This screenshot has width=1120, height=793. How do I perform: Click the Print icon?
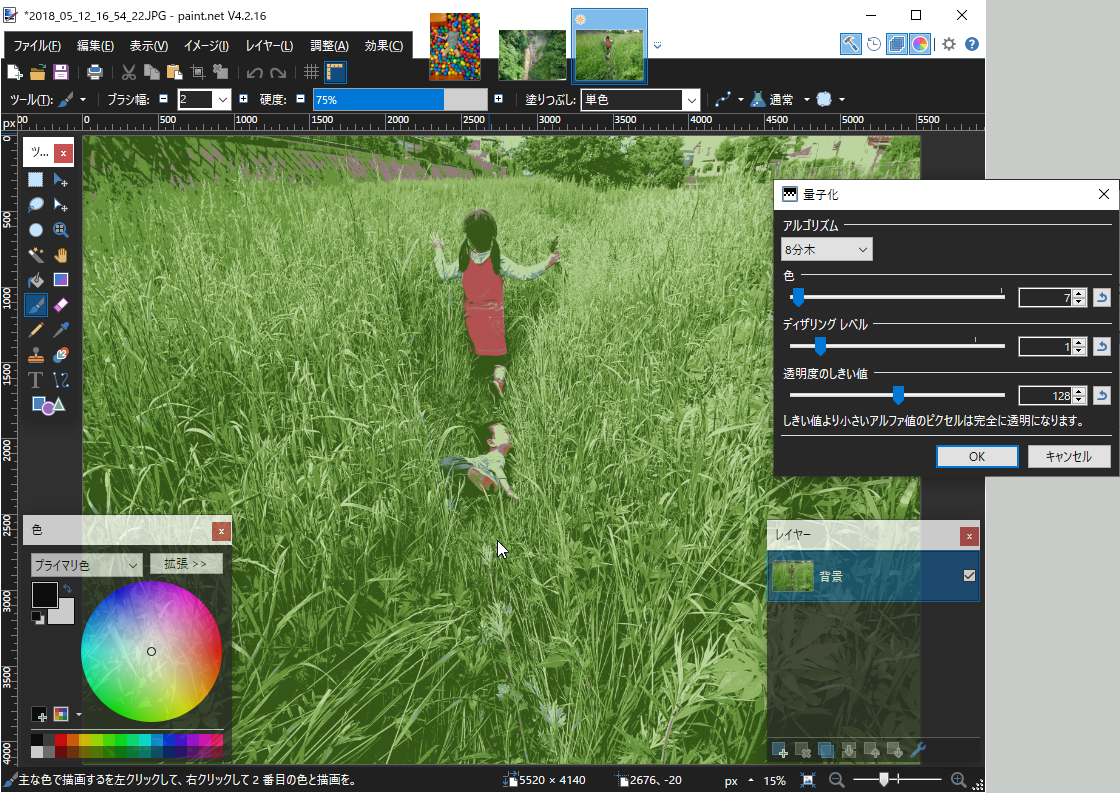94,72
